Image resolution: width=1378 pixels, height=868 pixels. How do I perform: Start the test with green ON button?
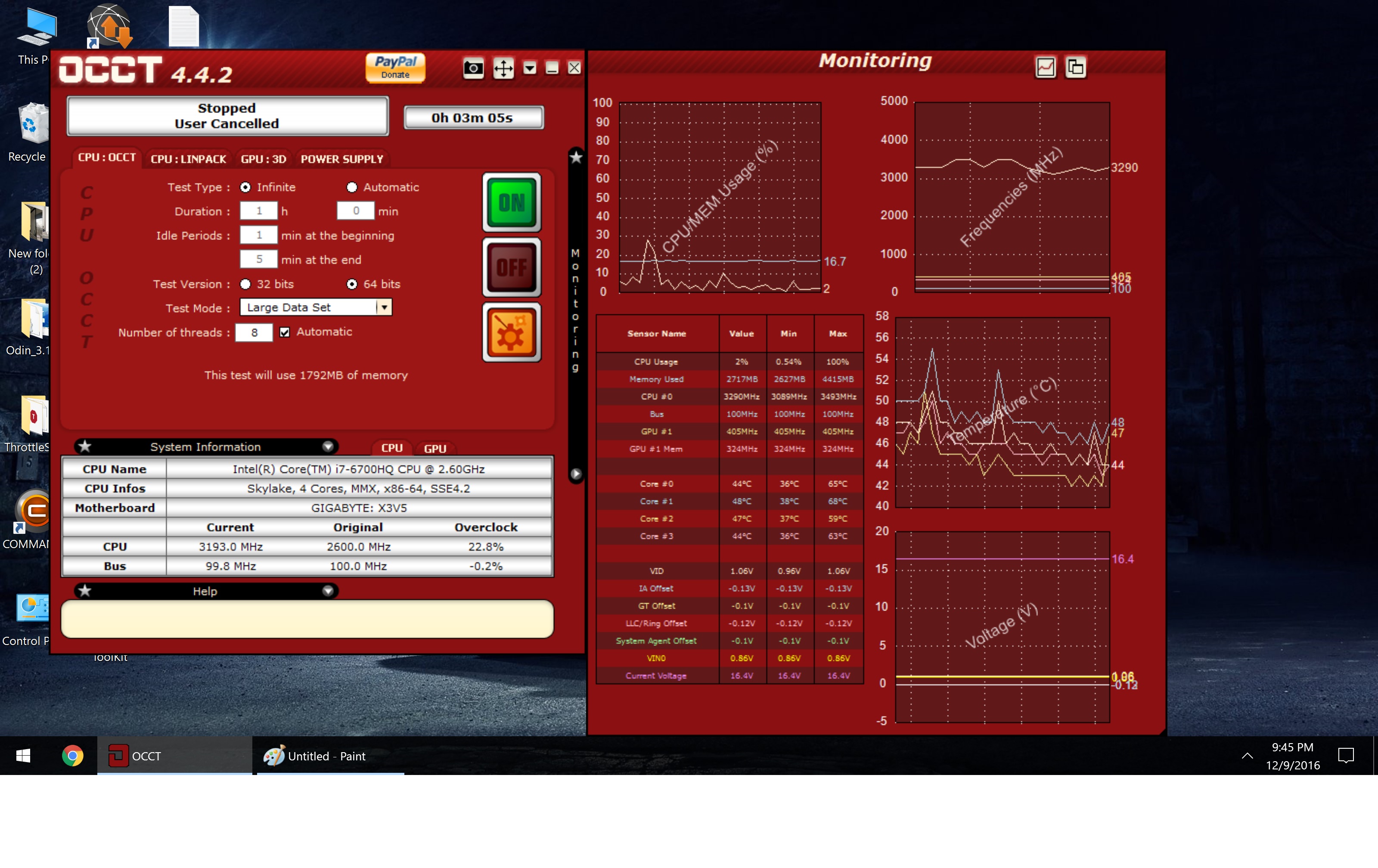click(x=512, y=202)
